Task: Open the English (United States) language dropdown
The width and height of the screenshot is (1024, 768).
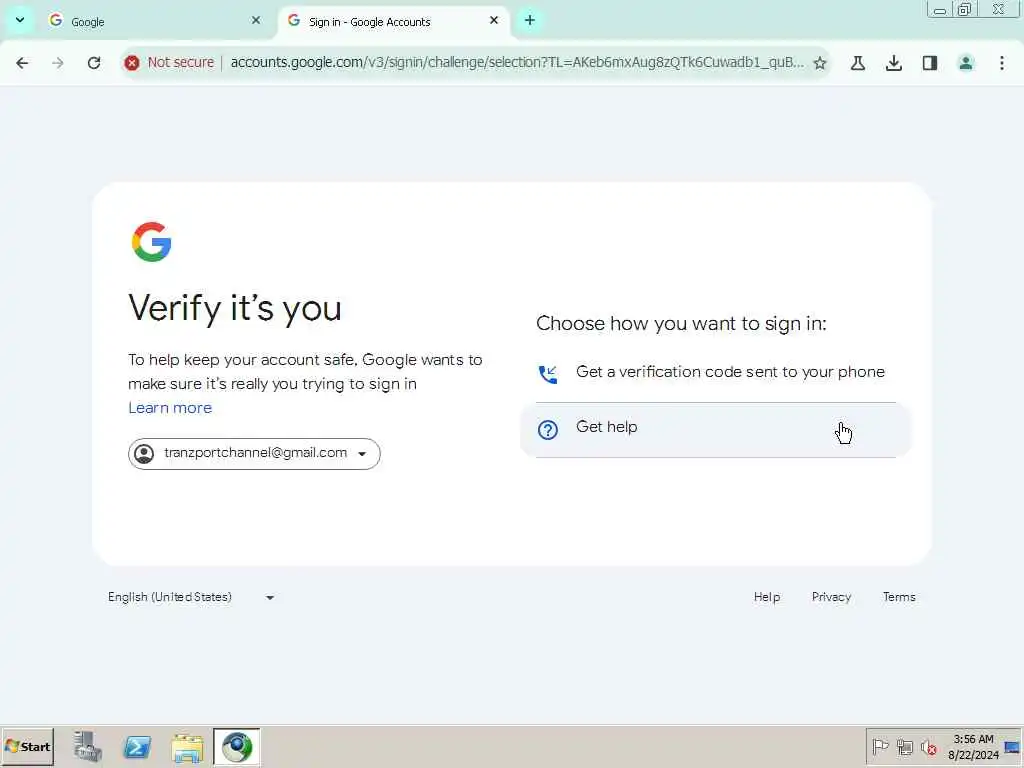Action: click(191, 597)
